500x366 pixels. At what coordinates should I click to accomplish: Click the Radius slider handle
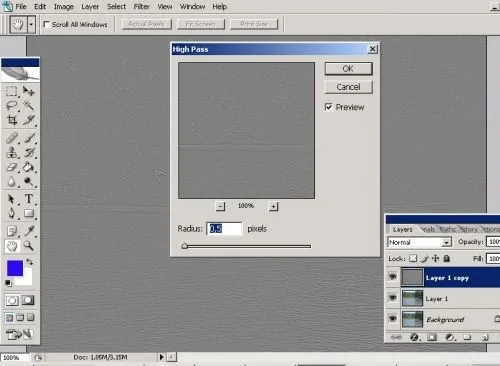185,246
